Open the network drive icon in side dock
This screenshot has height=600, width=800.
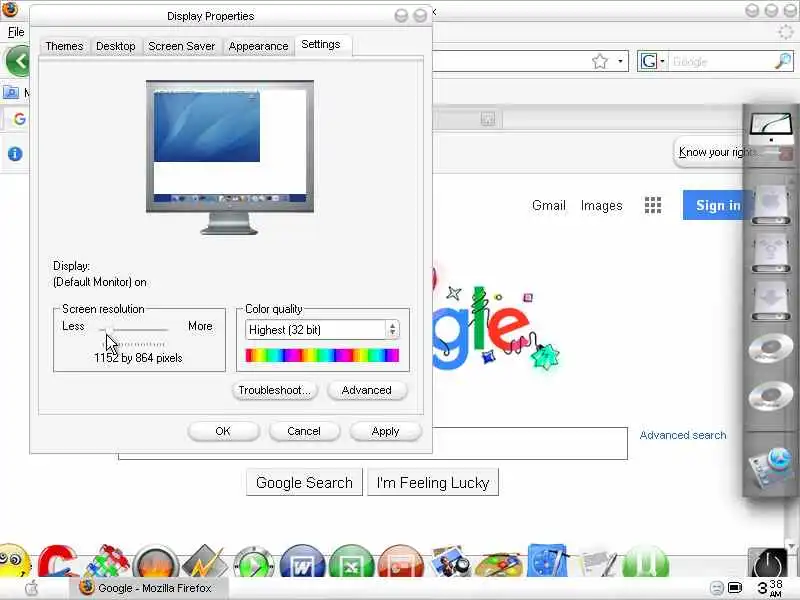(x=771, y=254)
